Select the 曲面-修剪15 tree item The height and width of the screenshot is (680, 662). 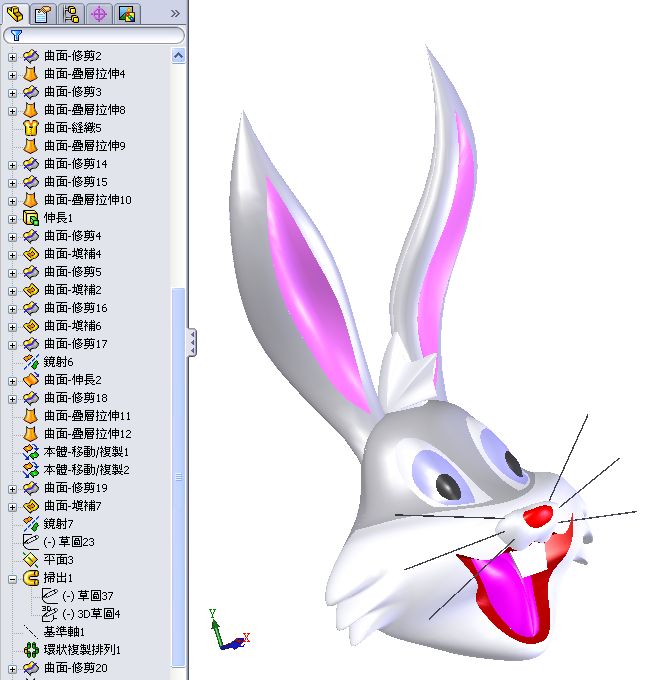pos(76,182)
